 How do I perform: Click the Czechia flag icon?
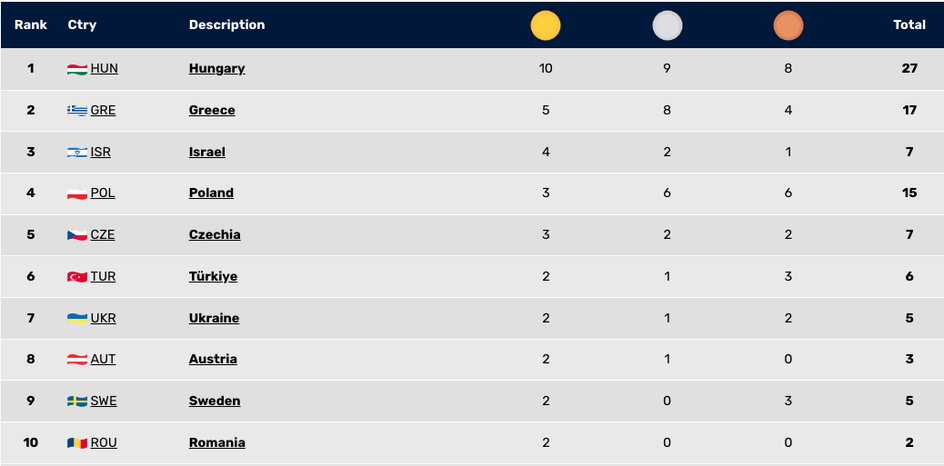coord(77,235)
